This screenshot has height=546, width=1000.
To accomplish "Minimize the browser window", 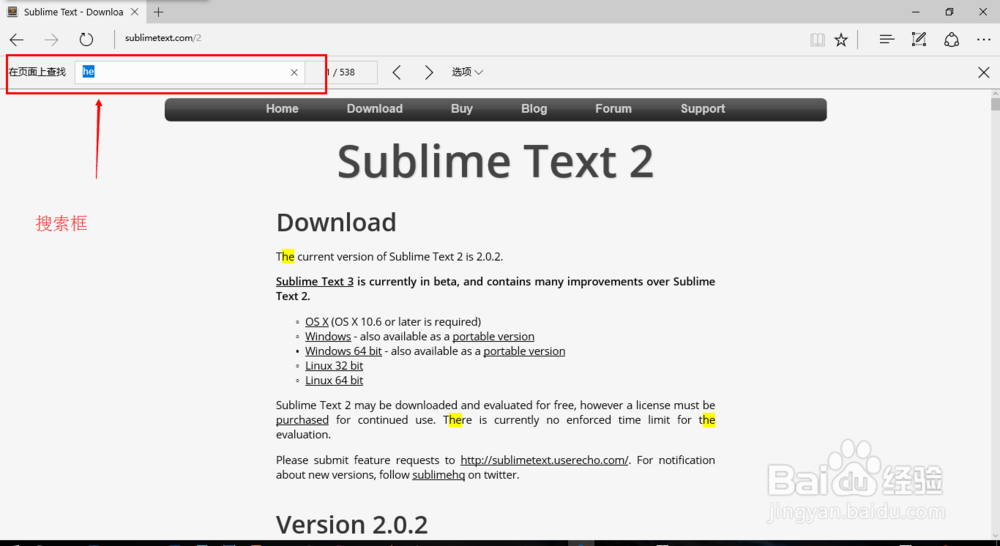I will [x=916, y=11].
